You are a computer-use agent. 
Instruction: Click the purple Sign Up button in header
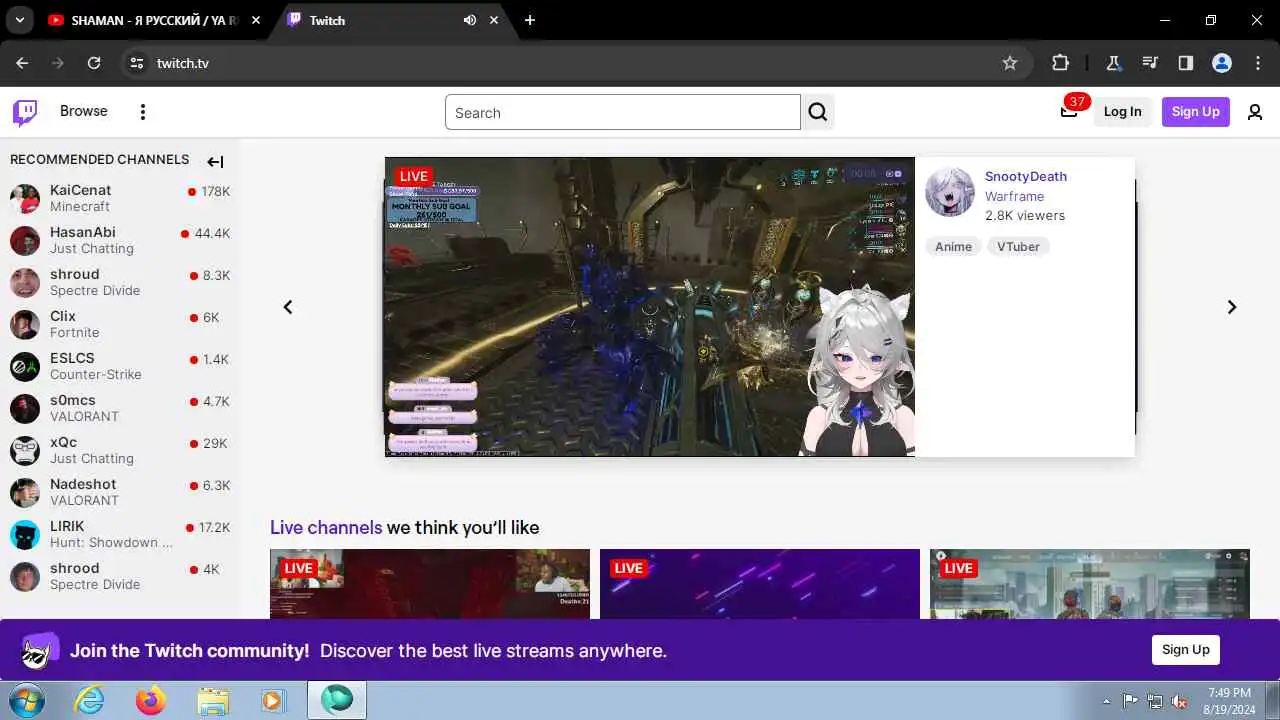[x=1196, y=112]
